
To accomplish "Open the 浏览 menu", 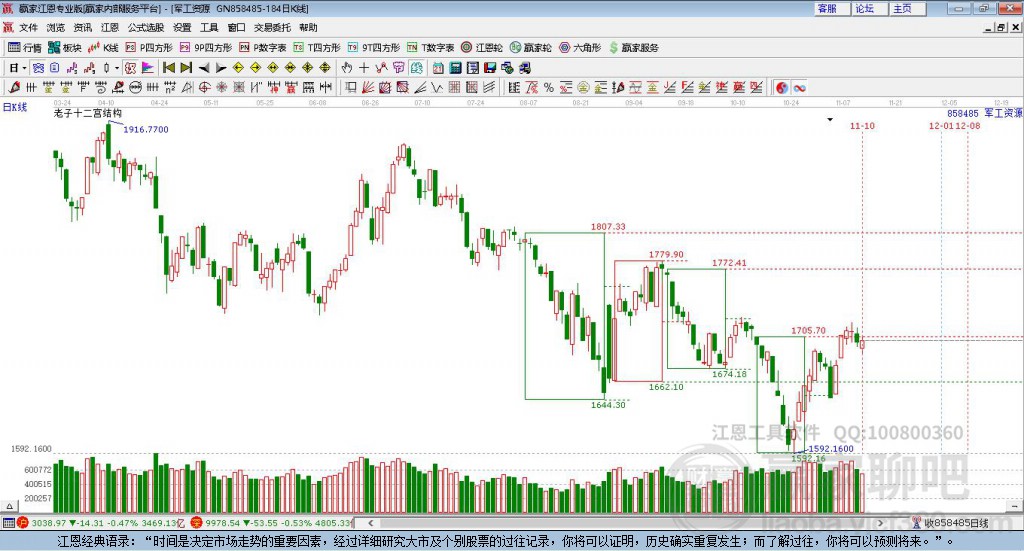I will (56, 27).
